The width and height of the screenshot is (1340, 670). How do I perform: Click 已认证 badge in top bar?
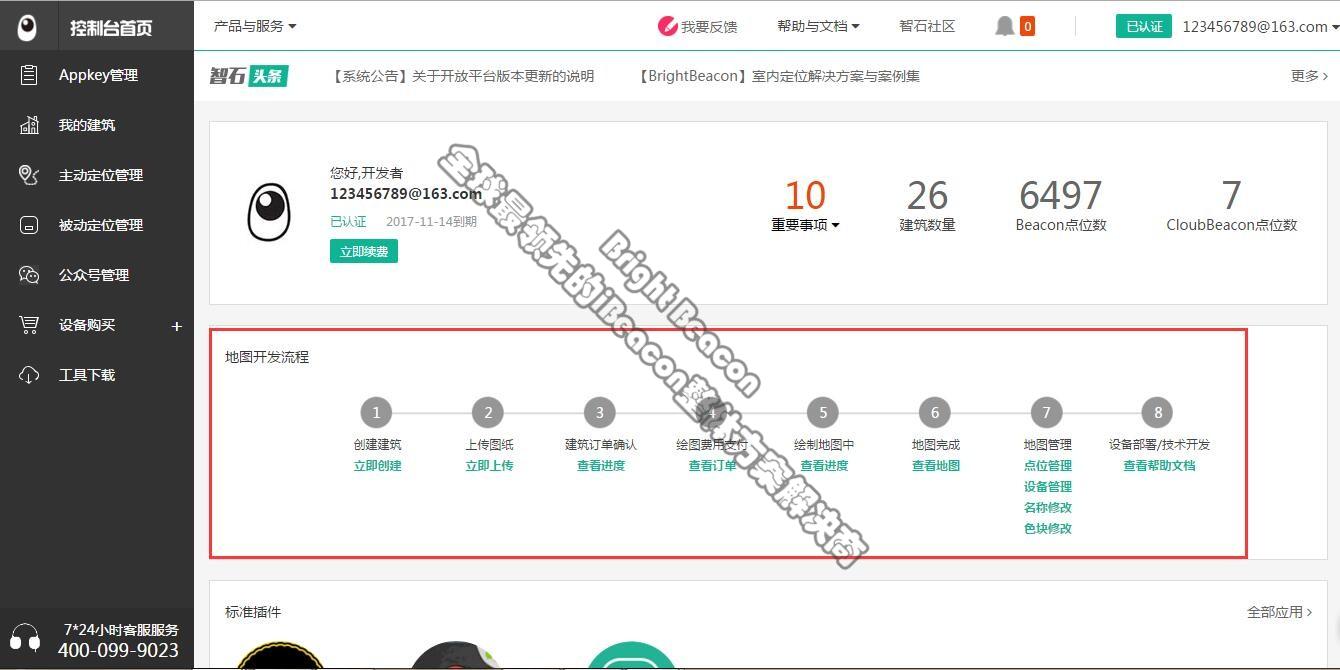(1144, 26)
